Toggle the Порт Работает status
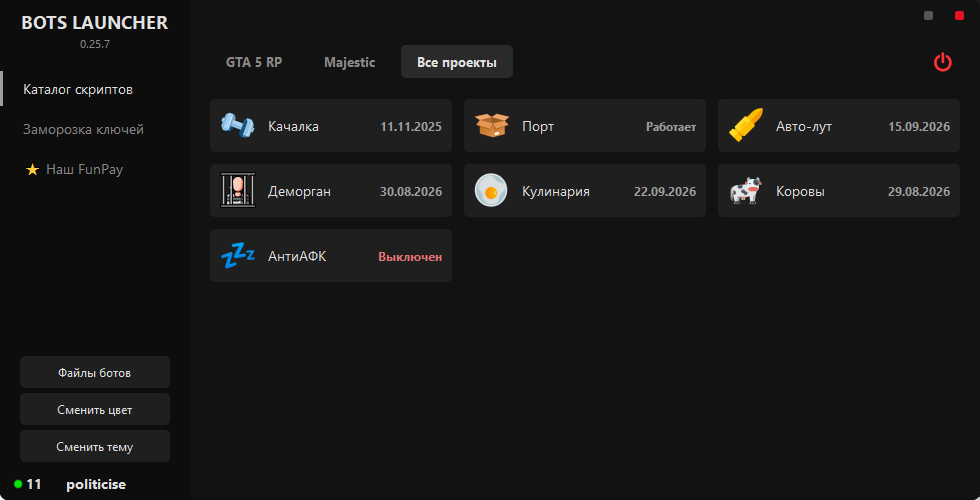Image resolution: width=980 pixels, height=500 pixels. (670, 127)
